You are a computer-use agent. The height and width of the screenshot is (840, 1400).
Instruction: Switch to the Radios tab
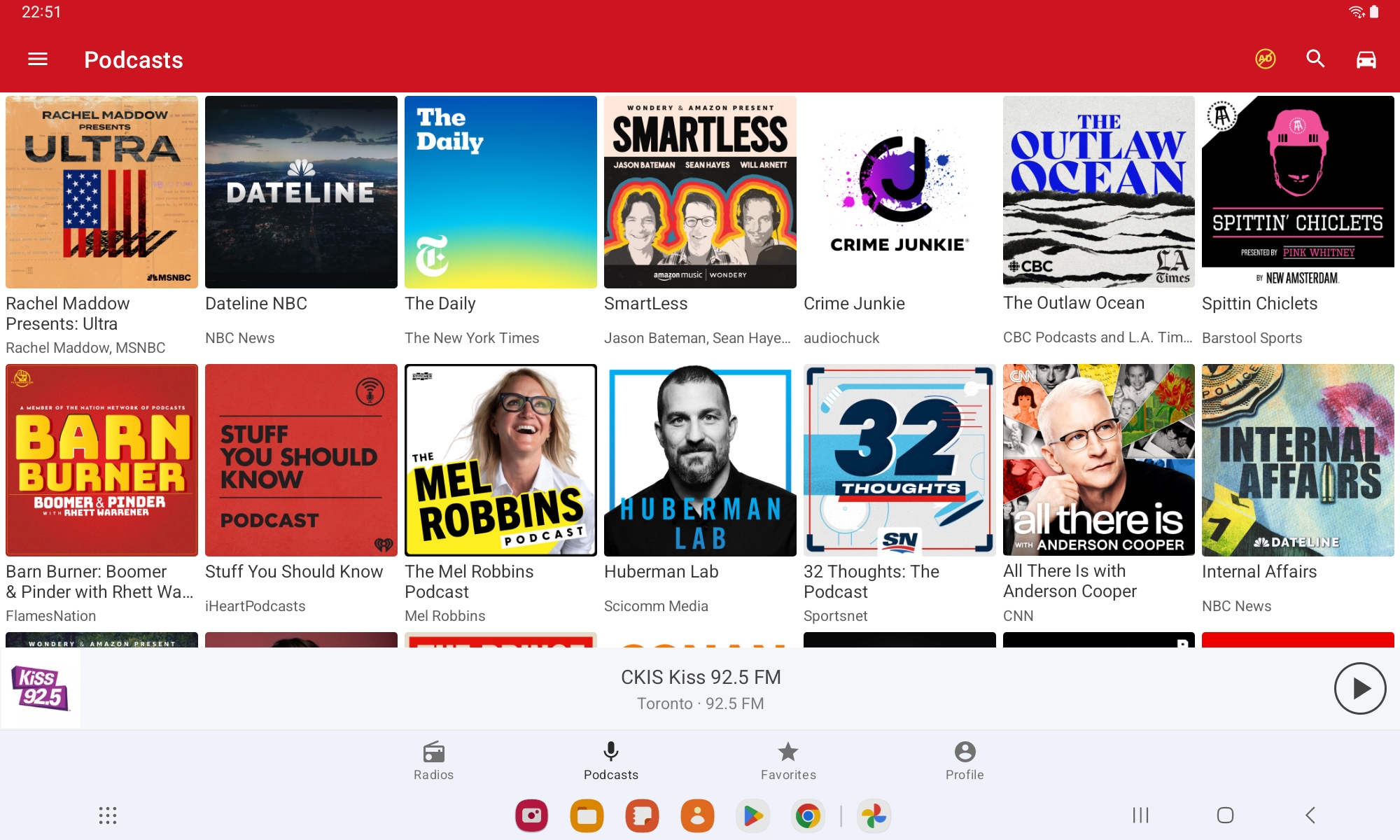(433, 760)
